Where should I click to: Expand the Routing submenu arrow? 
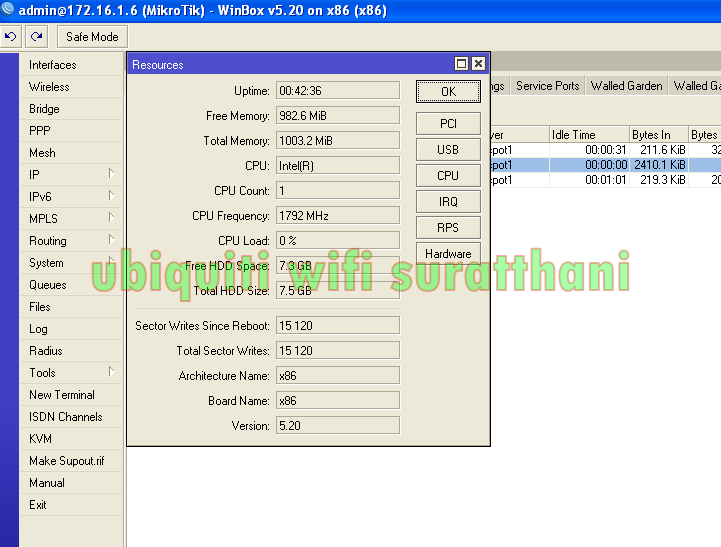click(111, 239)
